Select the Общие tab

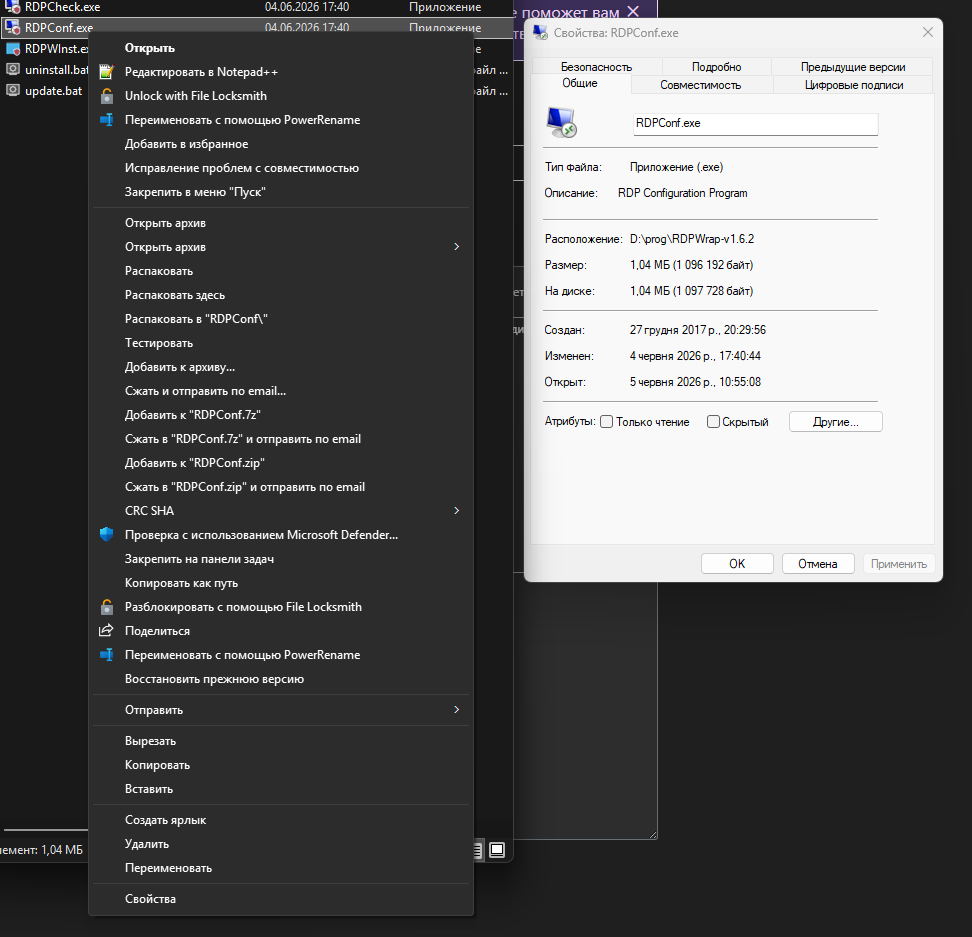coord(580,83)
